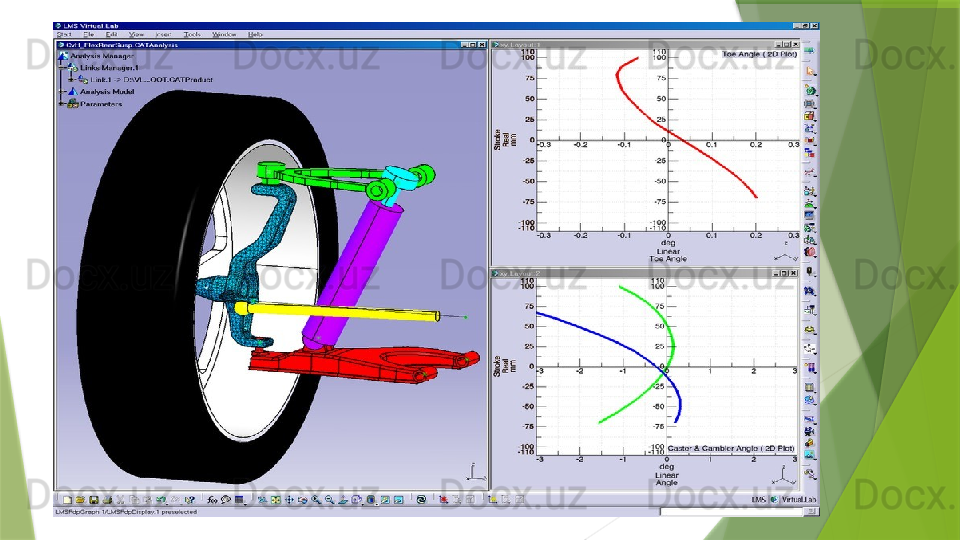This screenshot has width=960, height=540.
Task: Click the New document icon in bottom toolbar
Action: [x=66, y=499]
